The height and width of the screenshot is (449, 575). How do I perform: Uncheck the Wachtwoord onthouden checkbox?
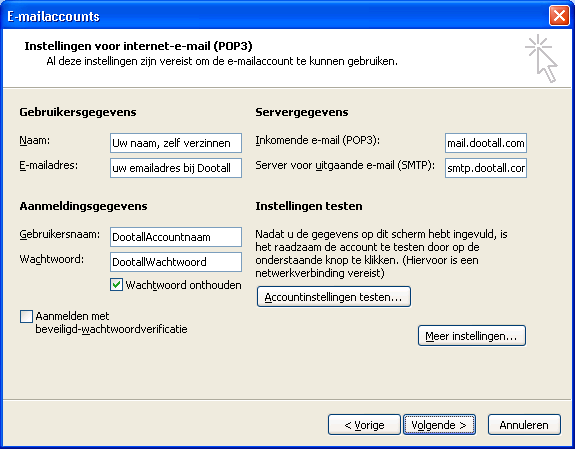pyautogui.click(x=116, y=285)
